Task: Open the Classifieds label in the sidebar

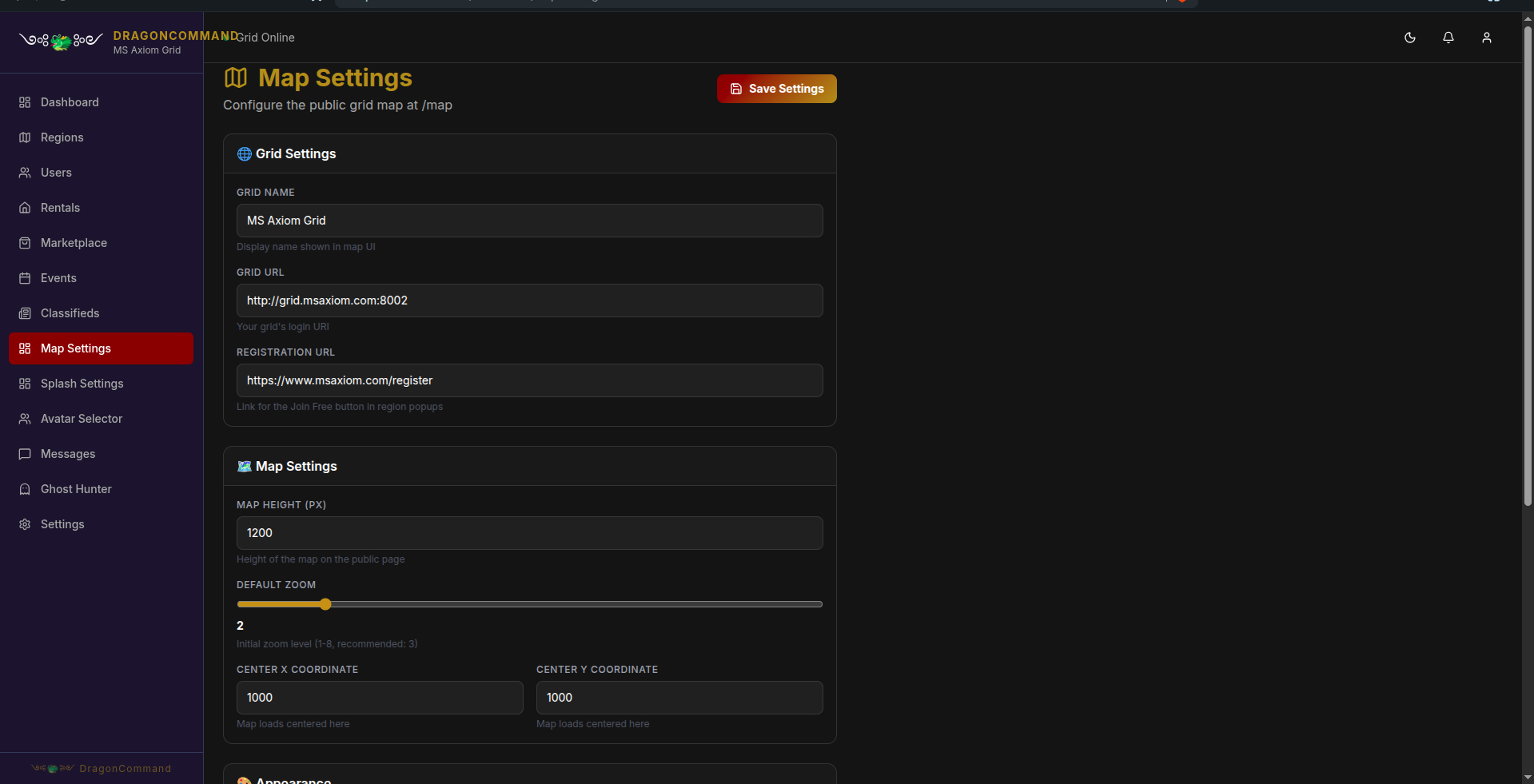Action: [x=70, y=313]
